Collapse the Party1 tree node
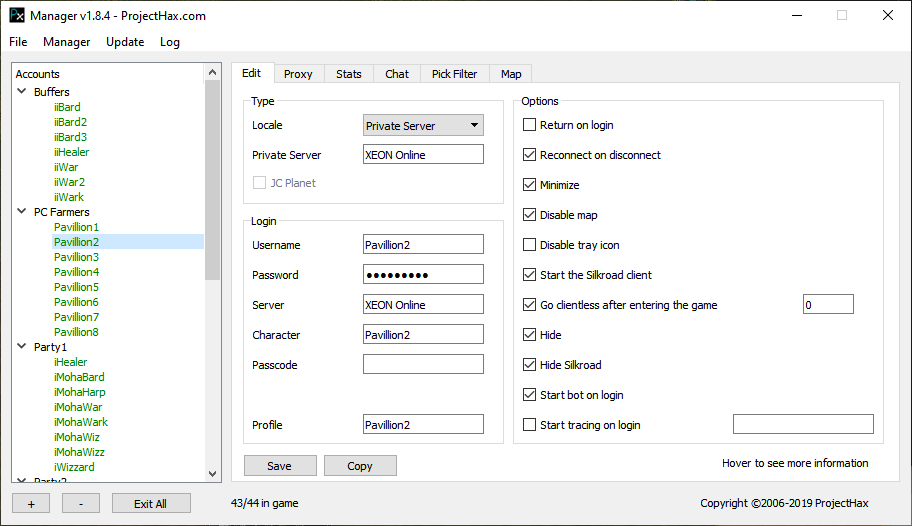Screen dimensions: 912x526 (22, 347)
